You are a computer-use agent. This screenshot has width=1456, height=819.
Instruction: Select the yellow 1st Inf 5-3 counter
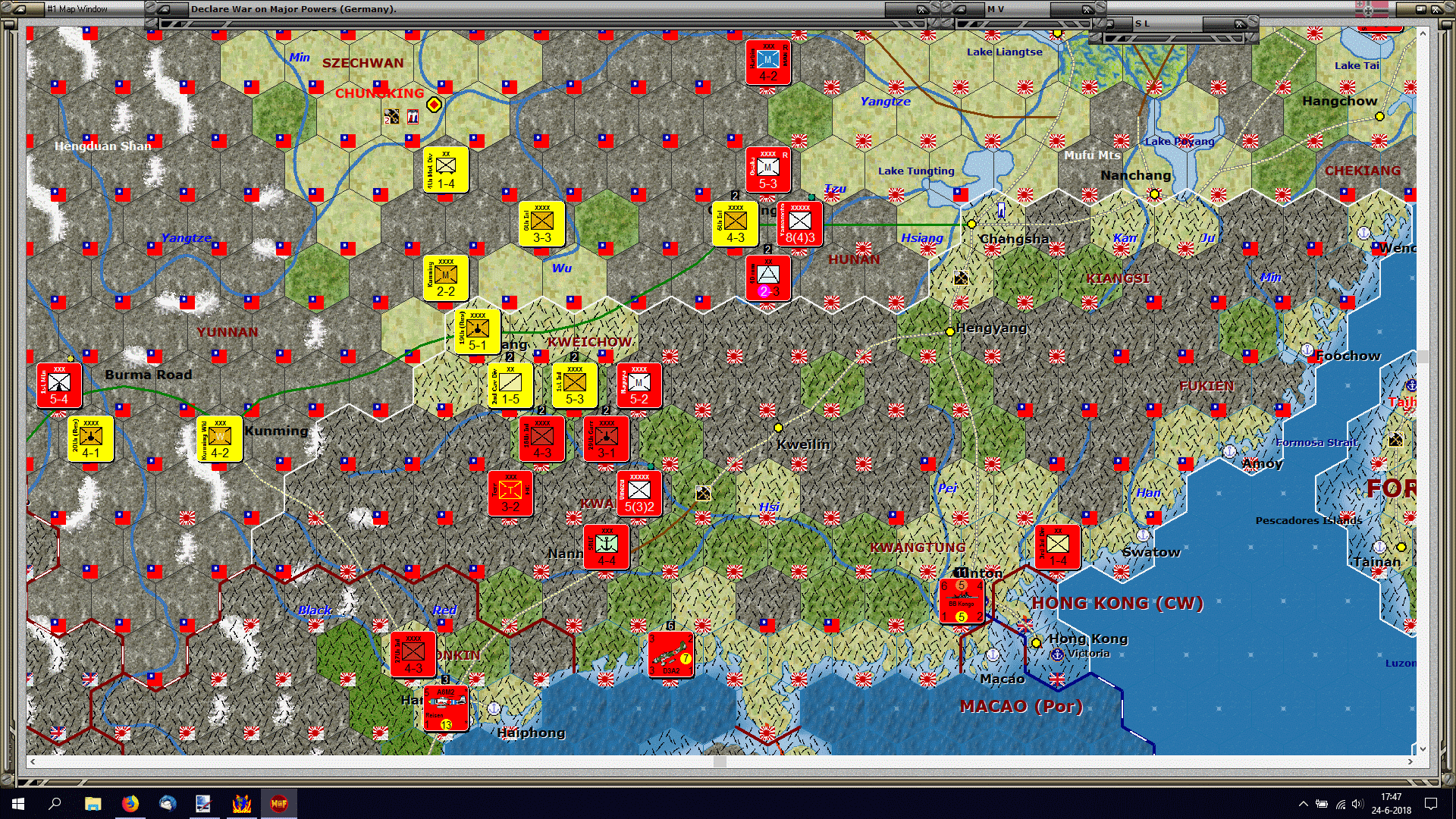coord(575,385)
